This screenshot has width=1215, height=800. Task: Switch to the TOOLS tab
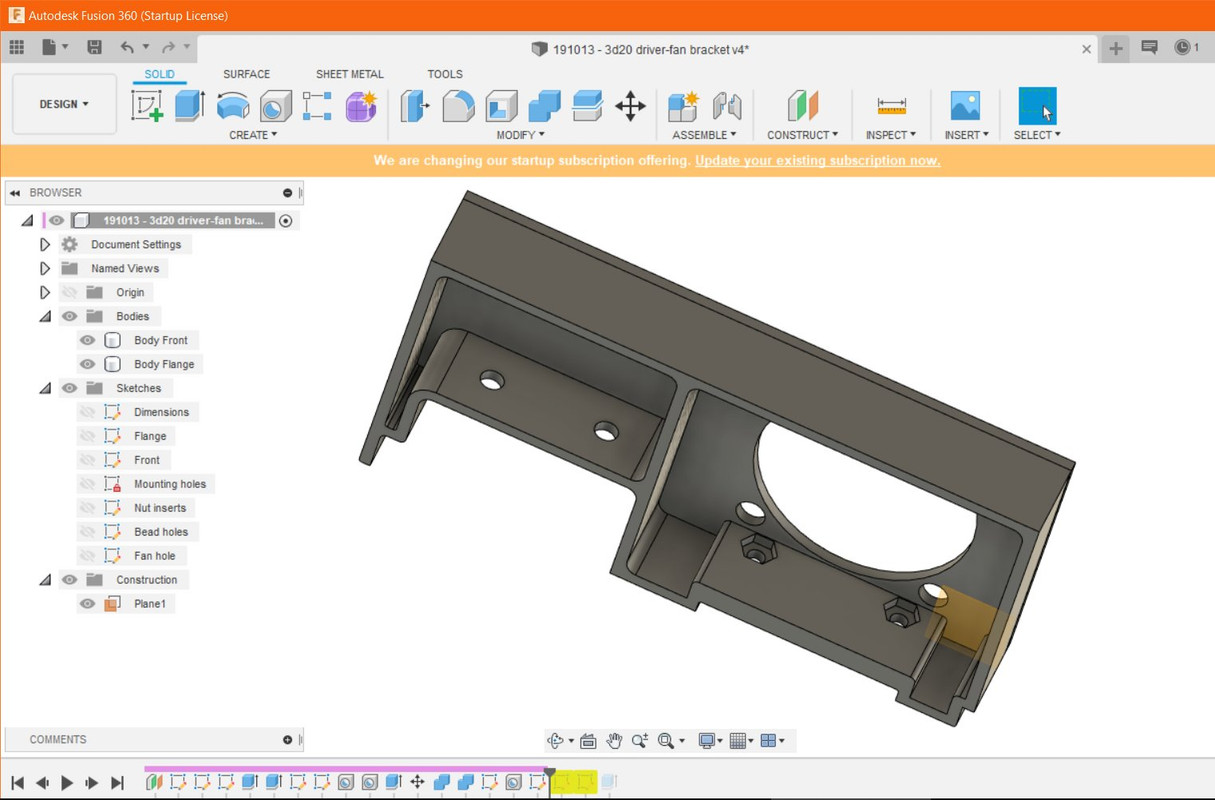(445, 74)
